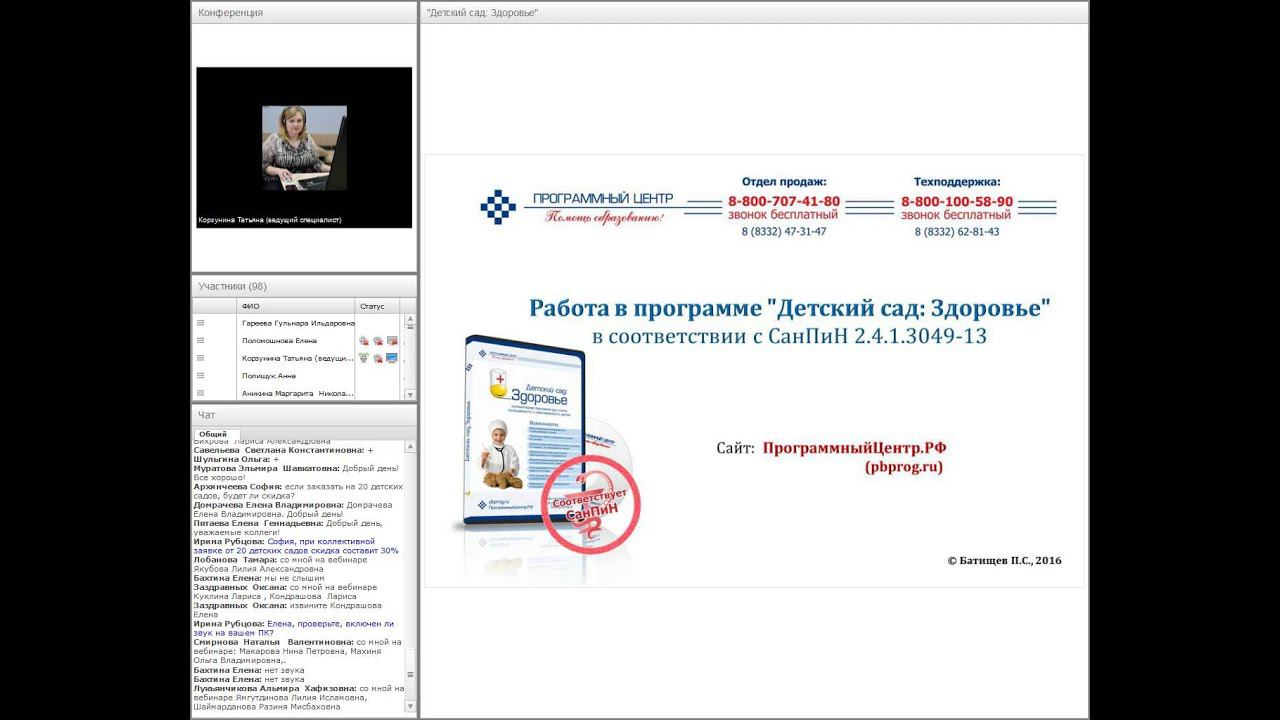
Task: Click the scroll-up arrow of participants list
Action: click(x=410, y=318)
